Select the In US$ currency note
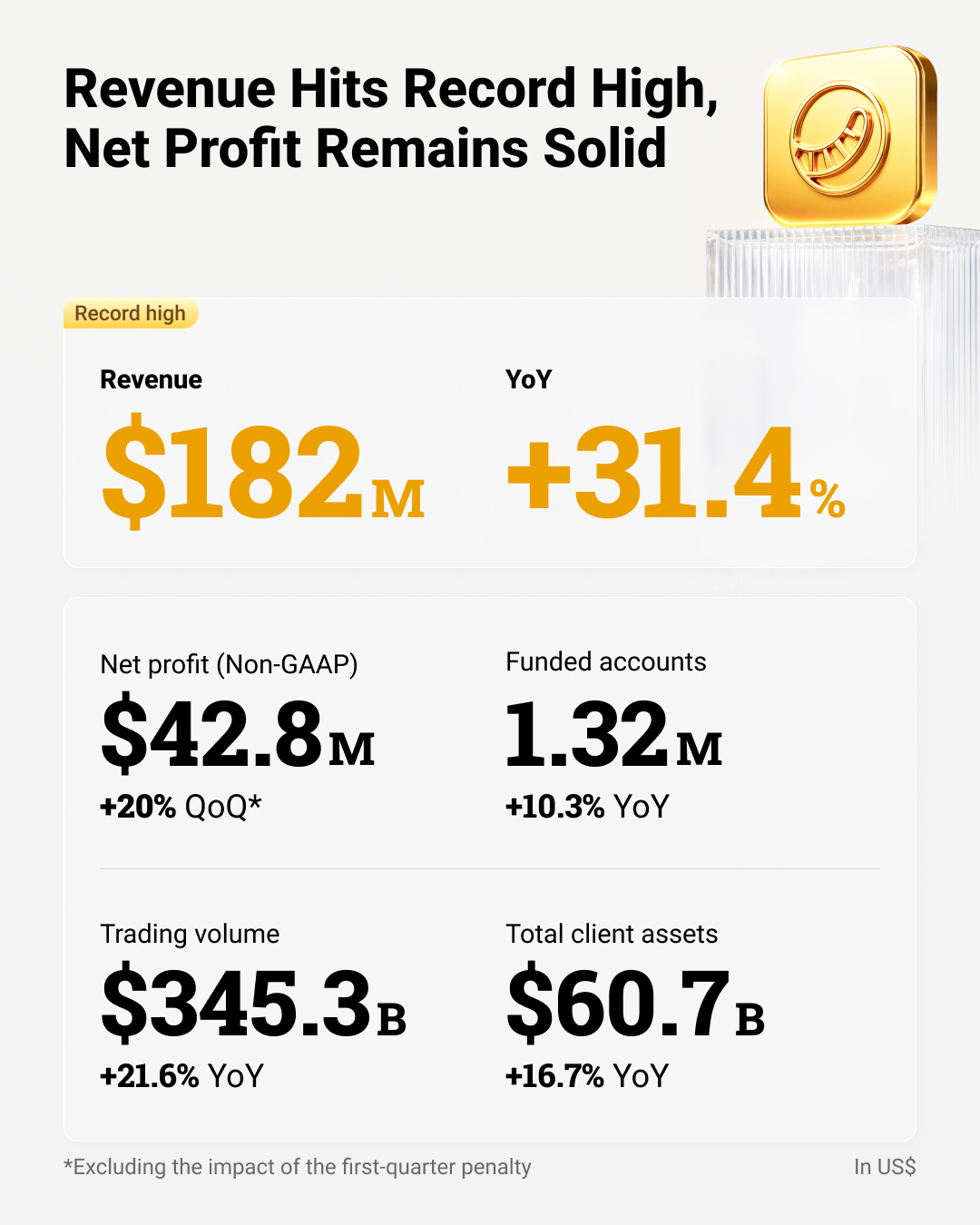The image size is (980, 1225). tap(885, 1167)
